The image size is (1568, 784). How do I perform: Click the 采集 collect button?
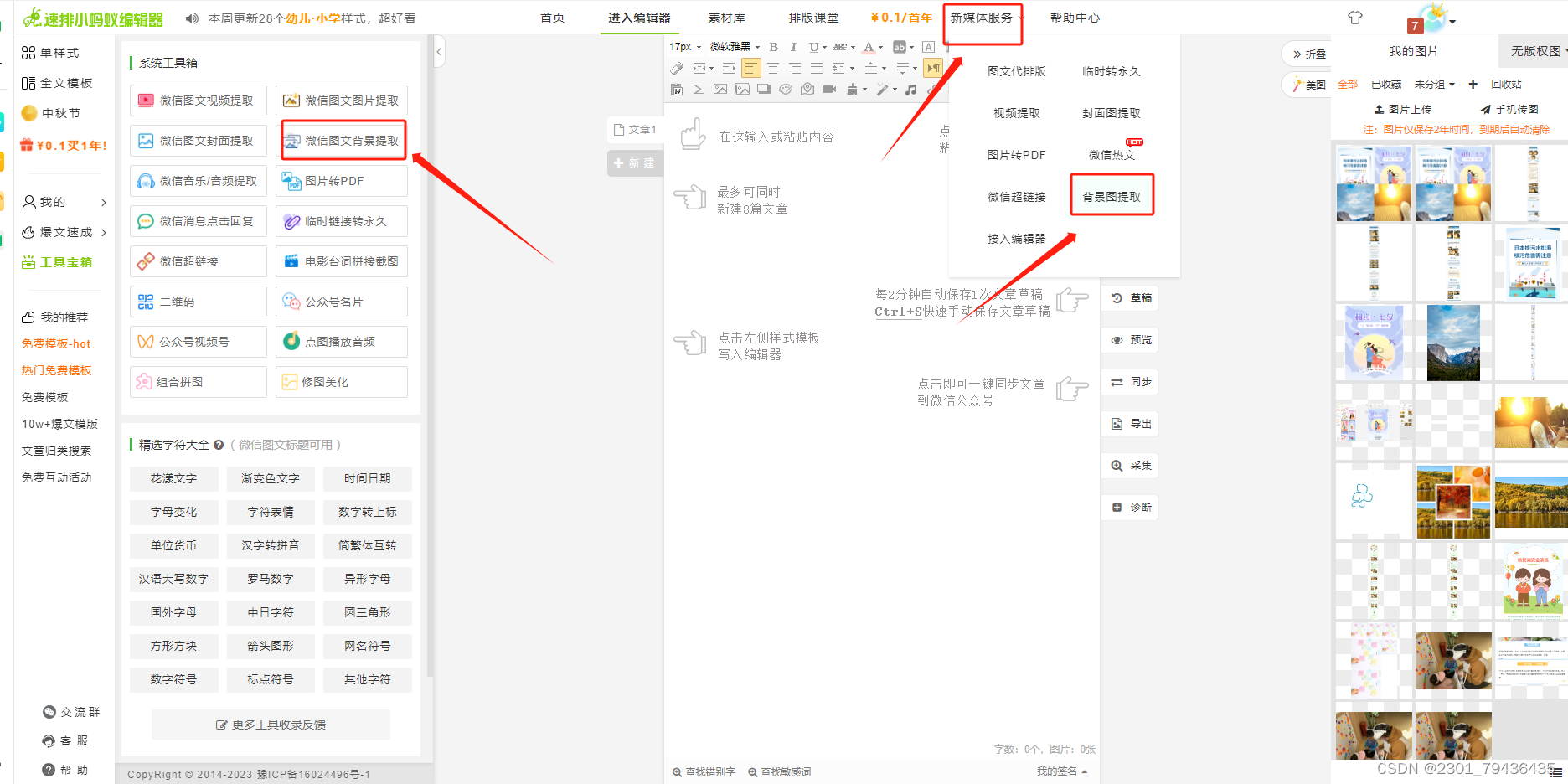coord(1132,466)
